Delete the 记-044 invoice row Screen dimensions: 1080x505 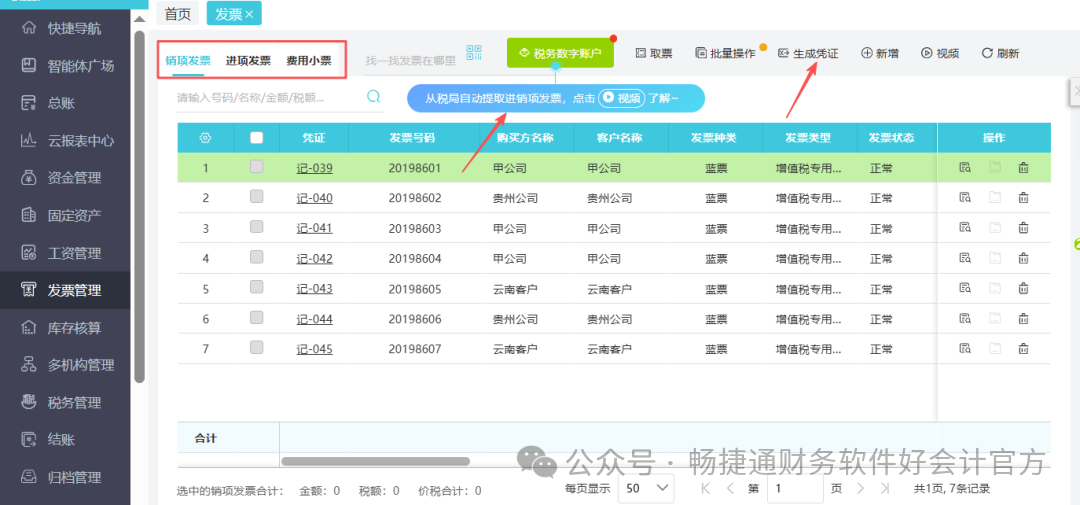pos(1024,319)
